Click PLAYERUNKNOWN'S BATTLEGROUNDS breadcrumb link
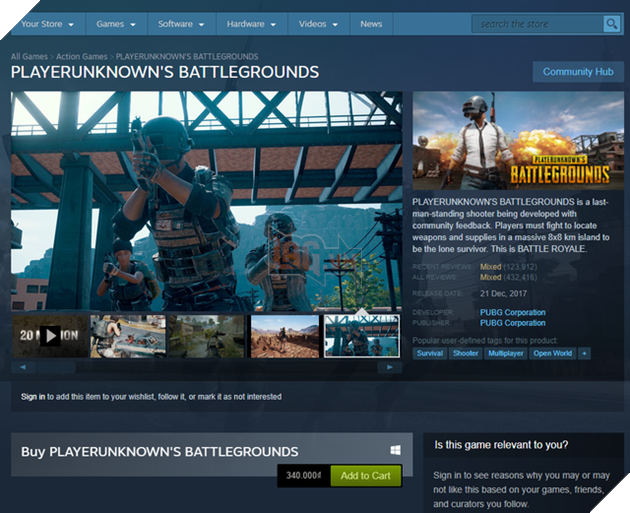Image resolution: width=630 pixels, height=513 pixels. click(x=187, y=57)
